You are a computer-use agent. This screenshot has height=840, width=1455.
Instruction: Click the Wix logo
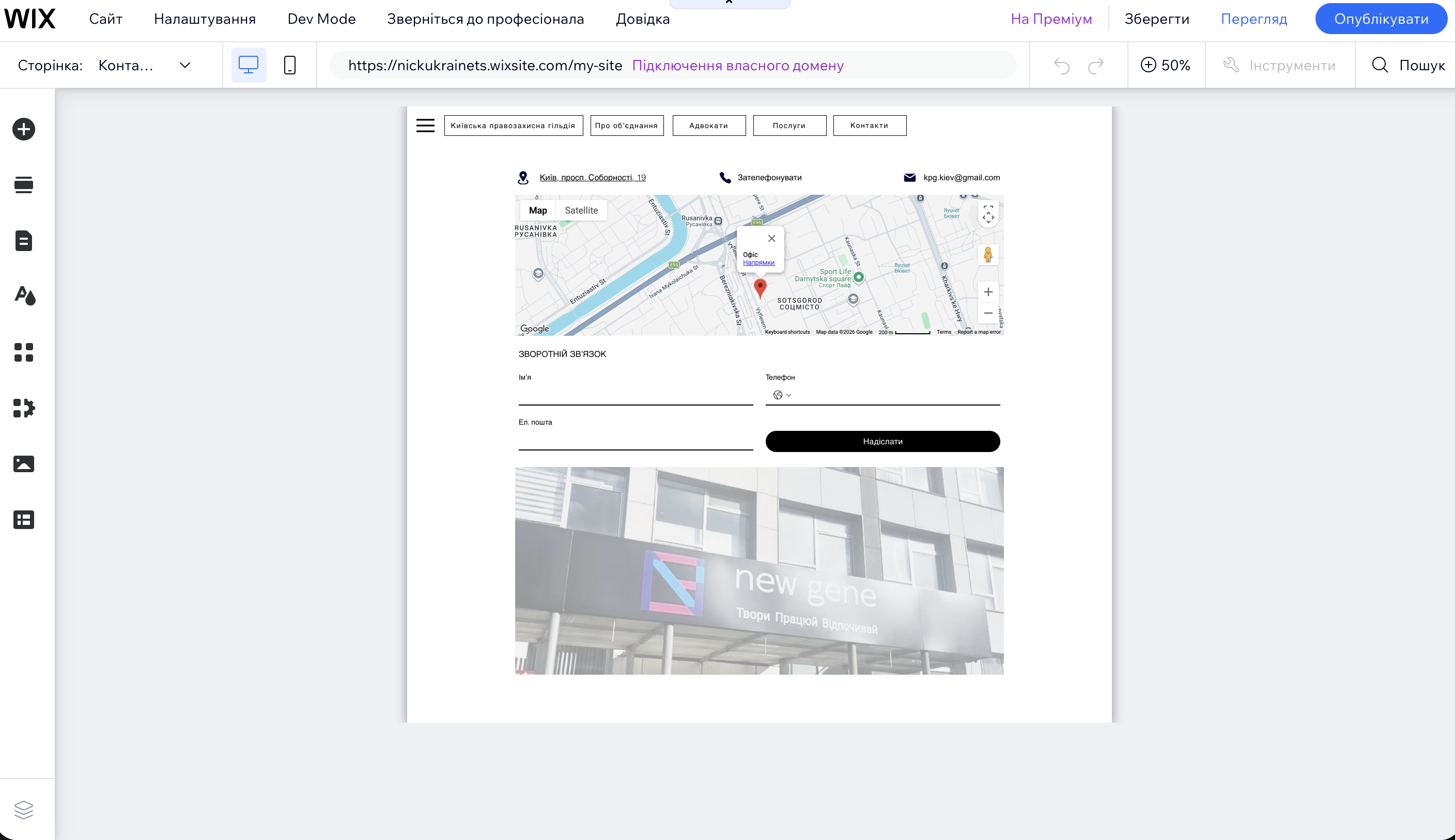tap(30, 19)
